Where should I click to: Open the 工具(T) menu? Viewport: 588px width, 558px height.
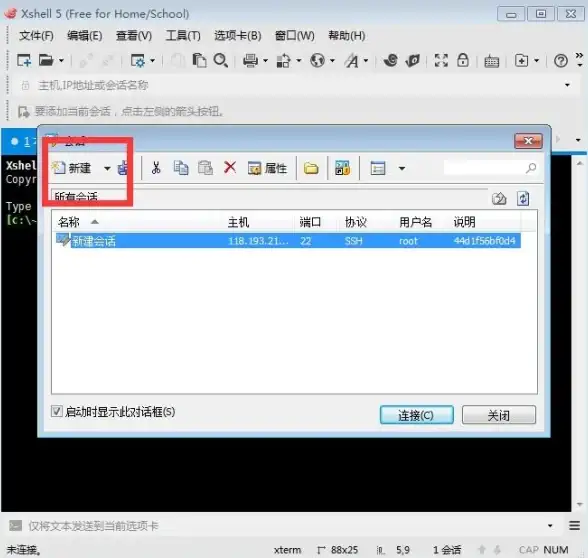pos(183,36)
